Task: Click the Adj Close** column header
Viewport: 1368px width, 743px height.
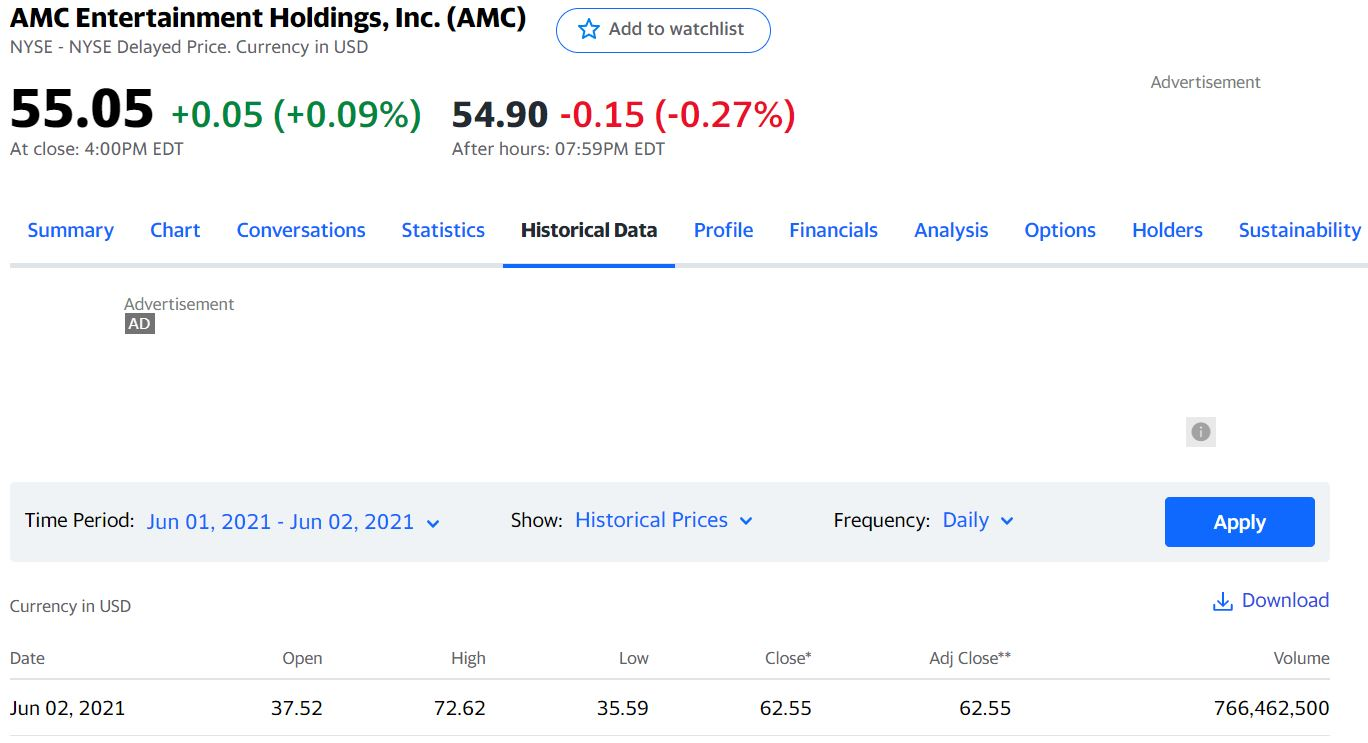Action: click(970, 658)
